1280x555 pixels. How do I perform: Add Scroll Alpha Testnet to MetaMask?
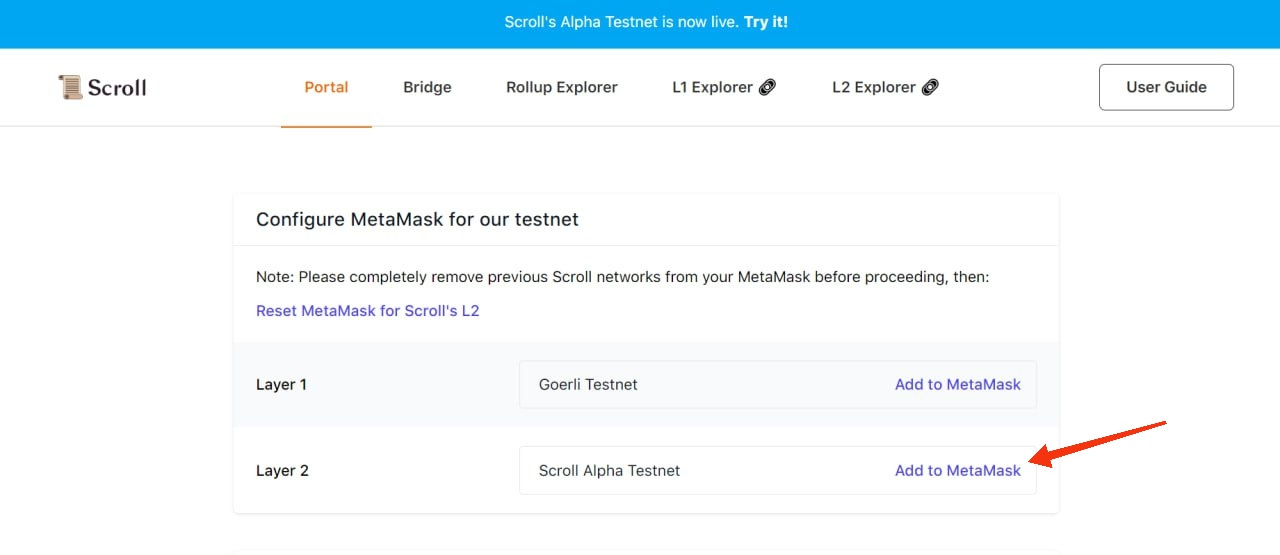(x=958, y=470)
